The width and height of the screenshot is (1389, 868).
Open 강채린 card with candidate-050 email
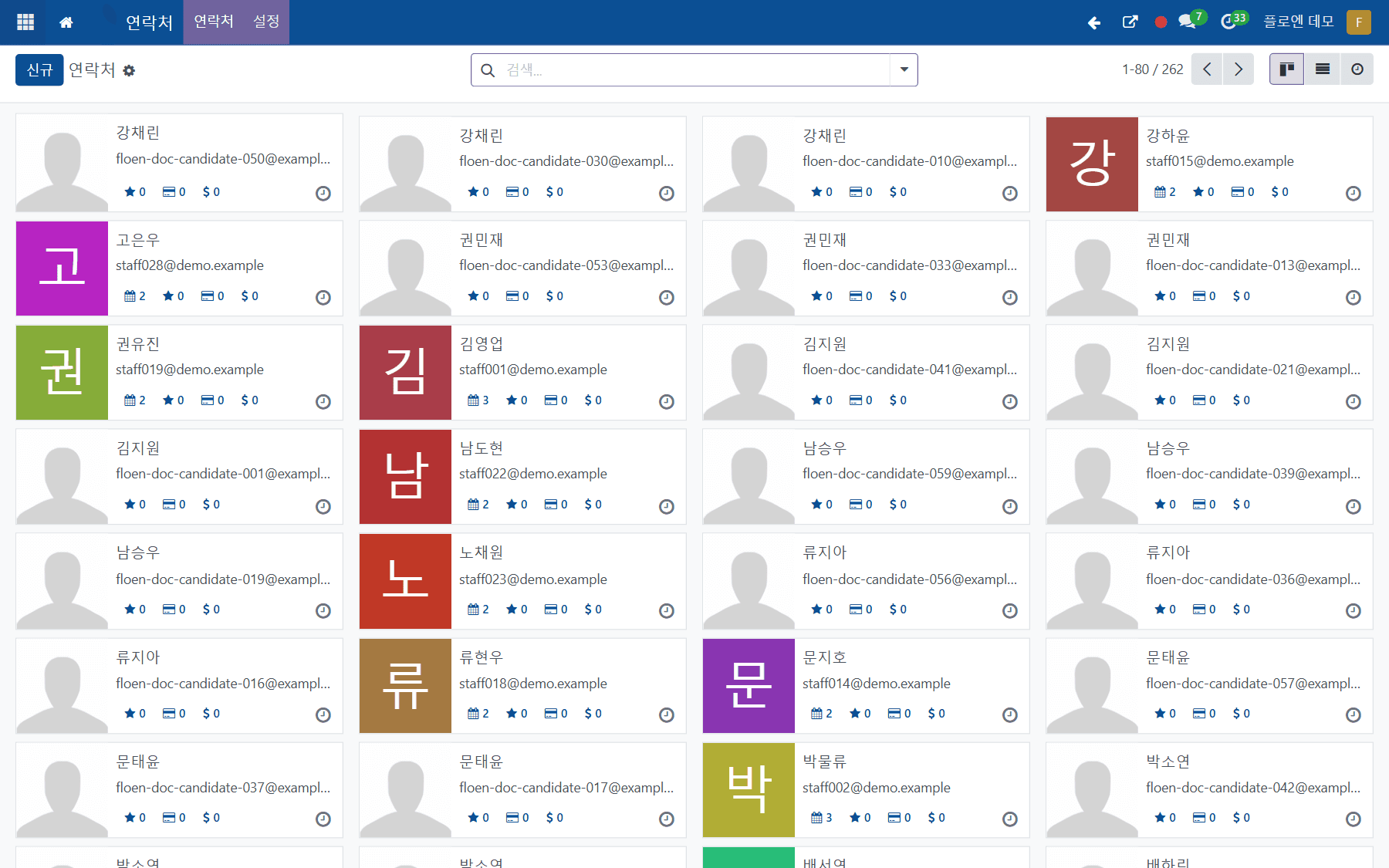click(x=179, y=163)
